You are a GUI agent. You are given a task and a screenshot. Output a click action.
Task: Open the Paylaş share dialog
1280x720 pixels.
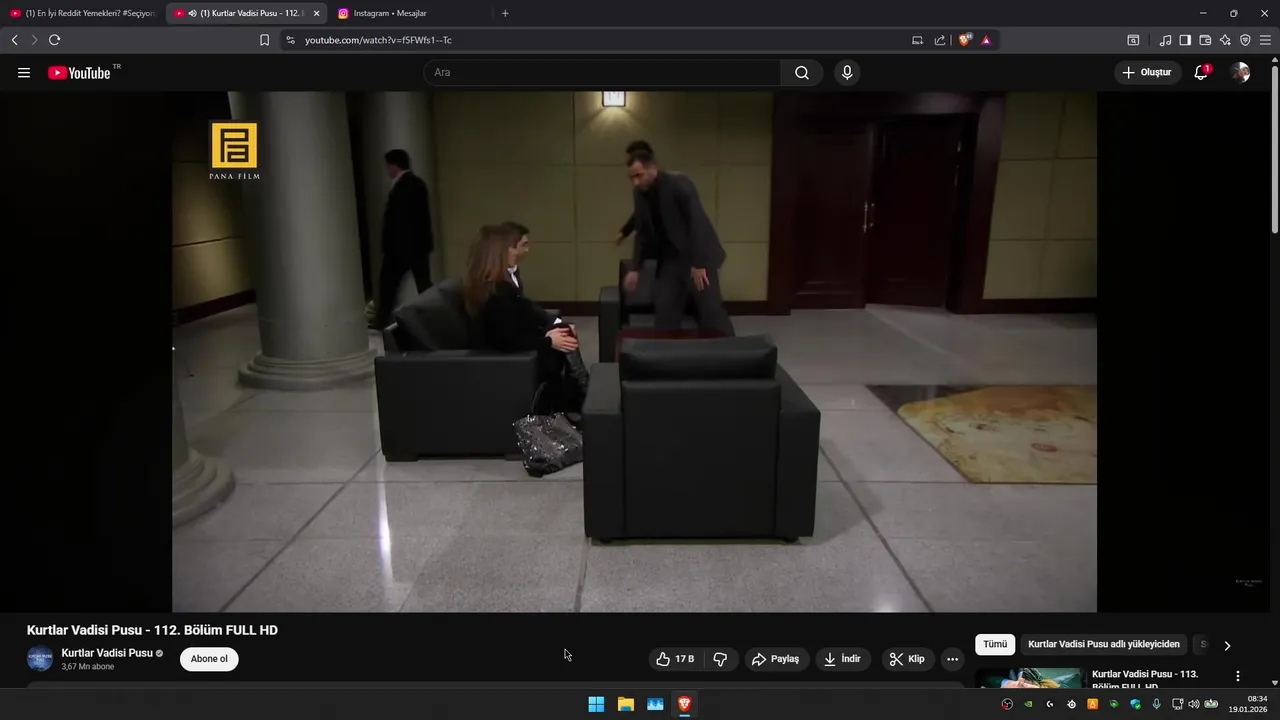pos(776,659)
